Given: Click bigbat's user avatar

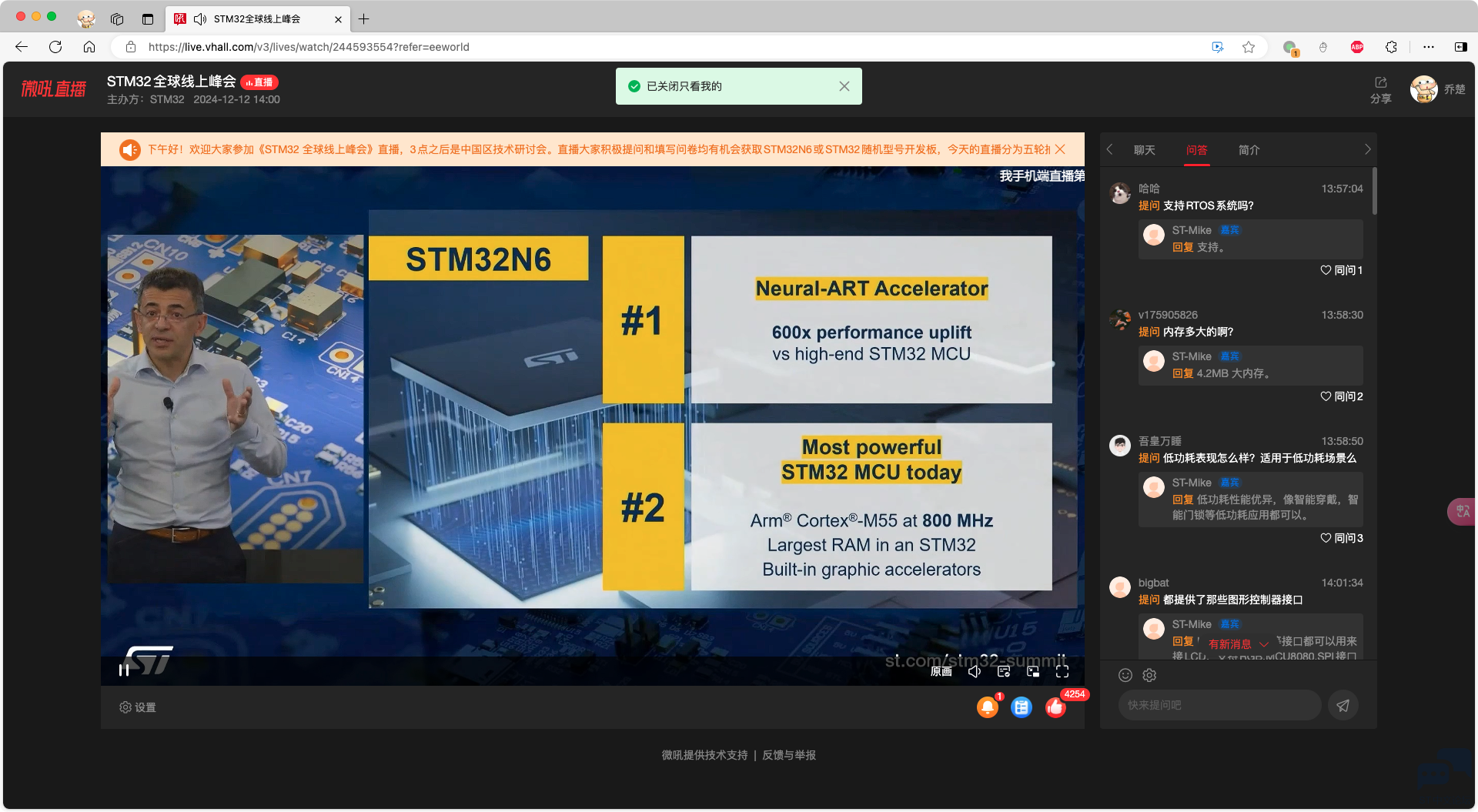Looking at the screenshot, I should 1120,587.
